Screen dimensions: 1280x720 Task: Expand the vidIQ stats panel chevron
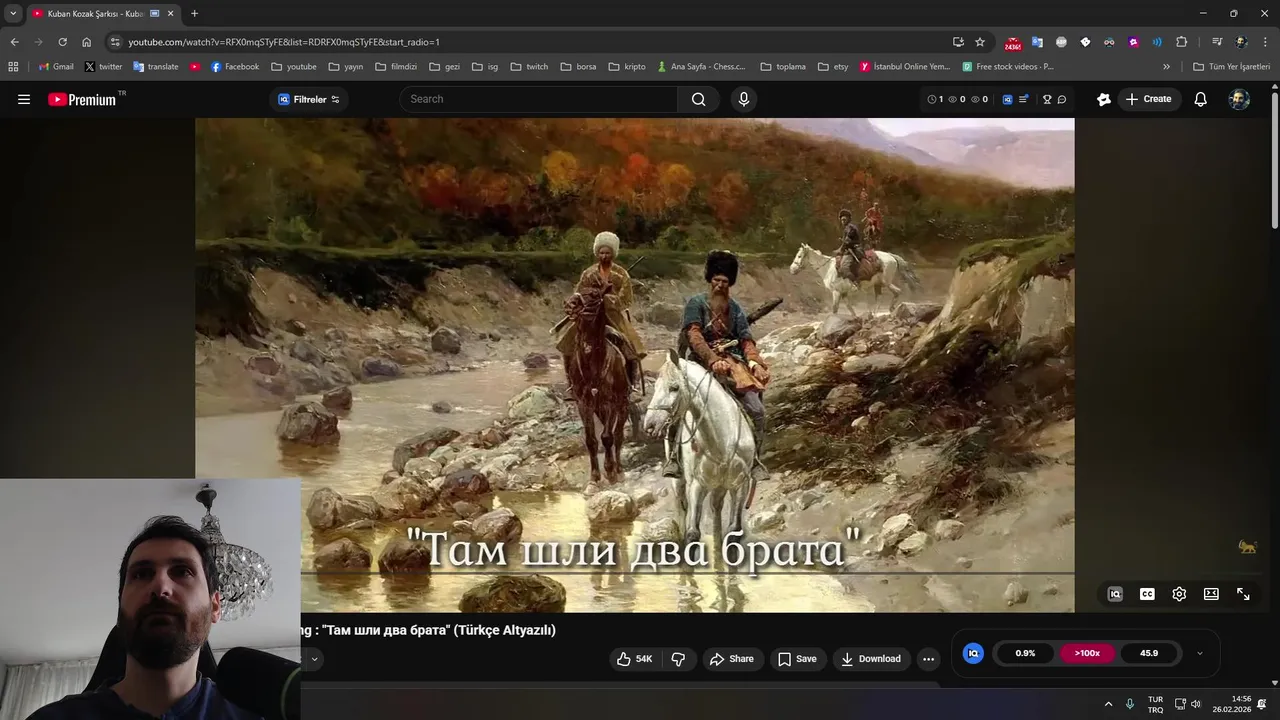[1200, 653]
